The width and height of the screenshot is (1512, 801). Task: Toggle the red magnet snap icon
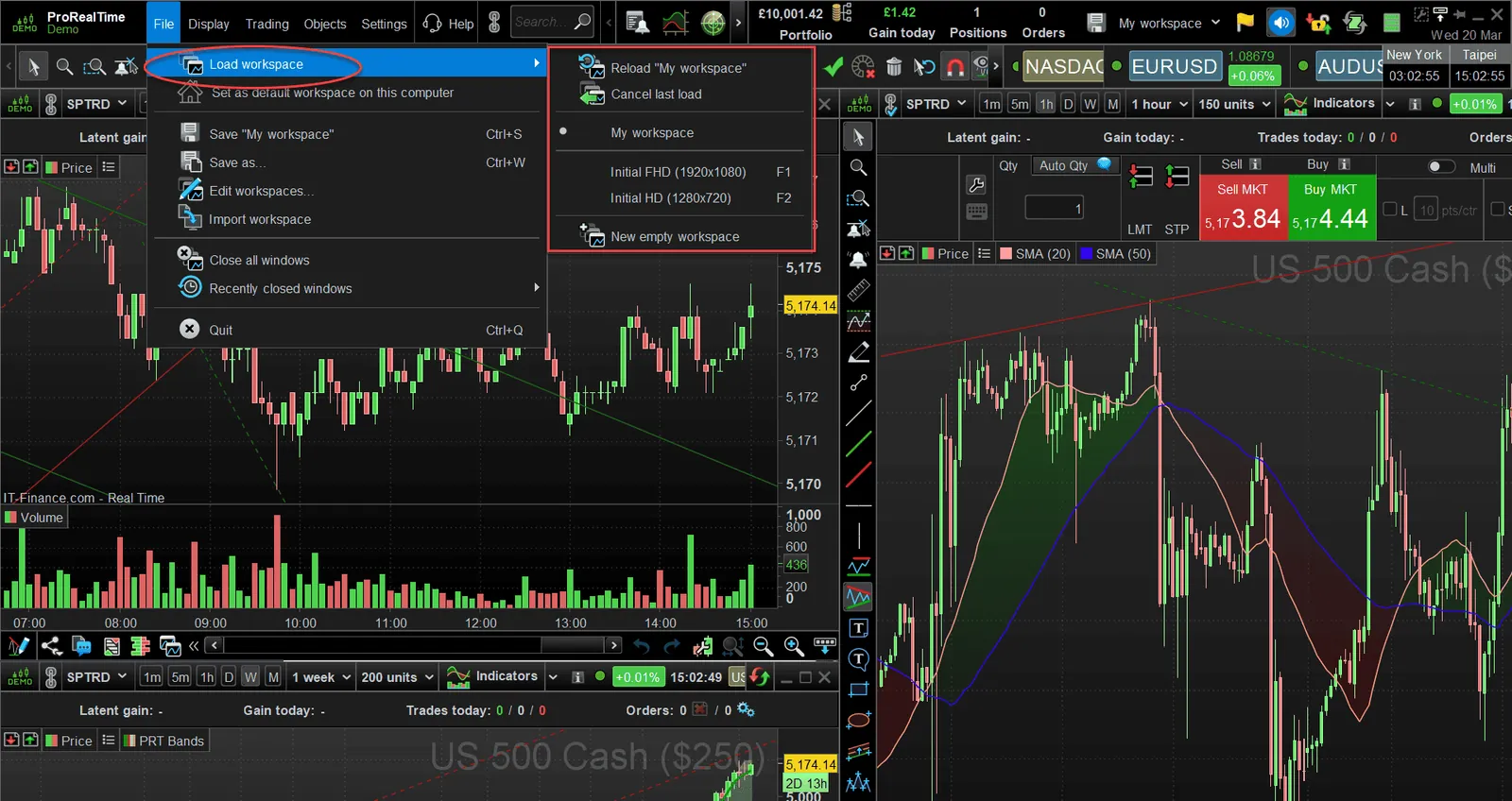955,67
